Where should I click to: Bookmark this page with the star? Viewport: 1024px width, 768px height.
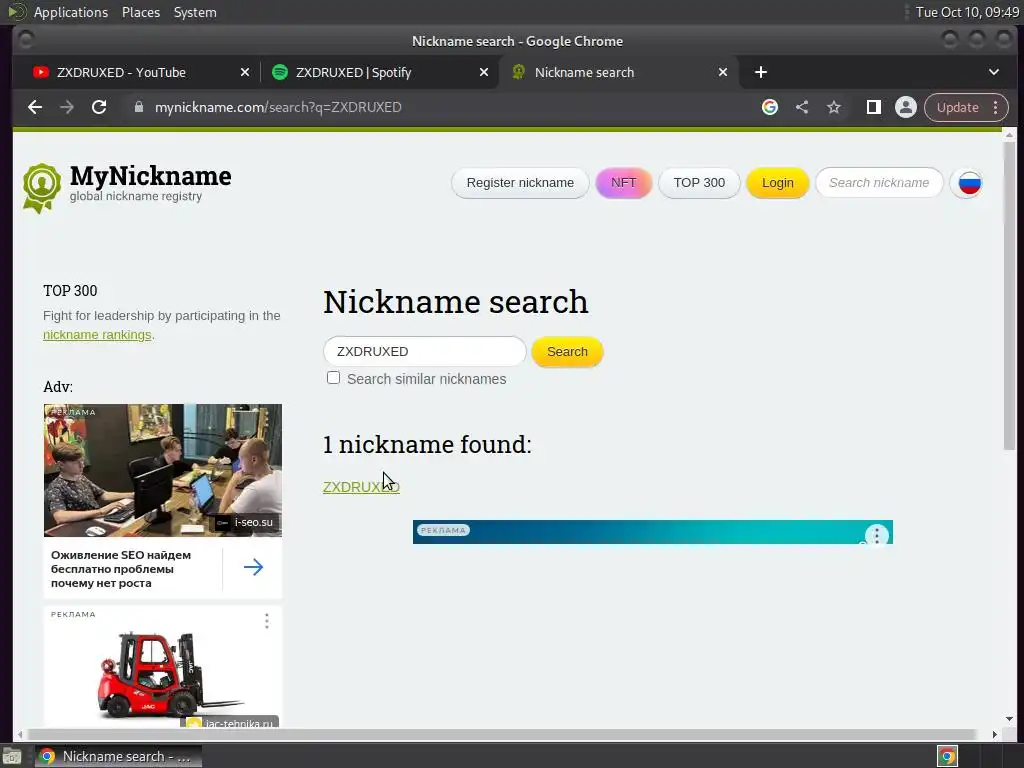[x=834, y=107]
